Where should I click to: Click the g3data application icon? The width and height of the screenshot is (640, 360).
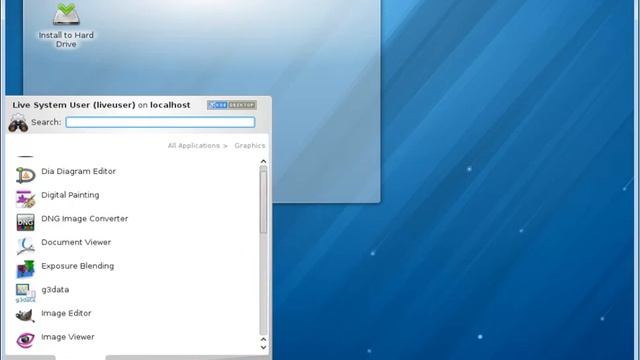(x=25, y=293)
